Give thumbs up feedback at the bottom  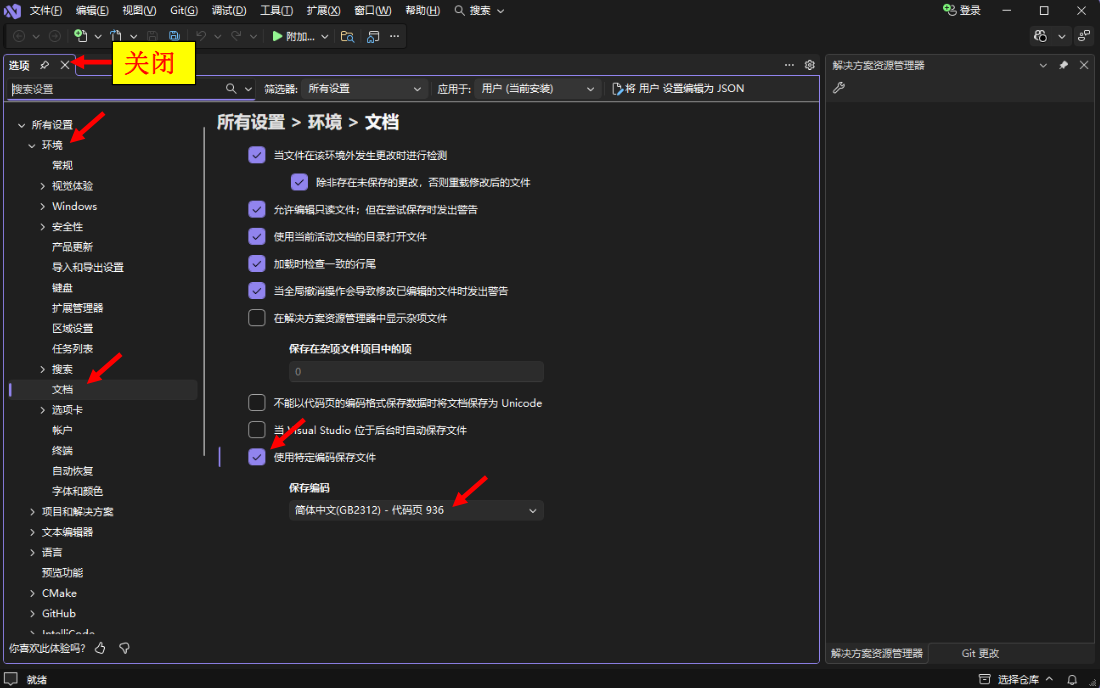(100, 648)
